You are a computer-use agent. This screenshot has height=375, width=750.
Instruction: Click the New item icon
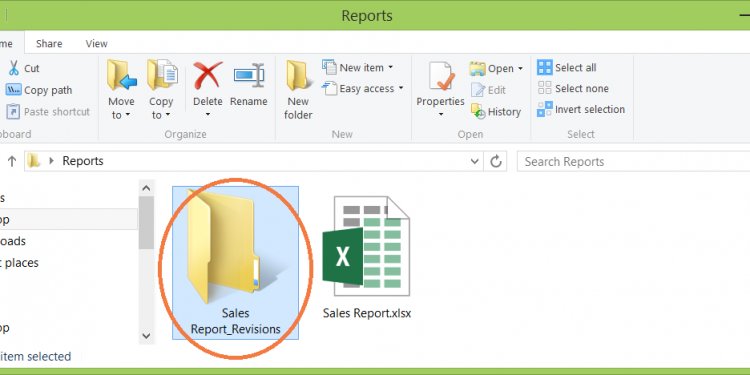(329, 67)
